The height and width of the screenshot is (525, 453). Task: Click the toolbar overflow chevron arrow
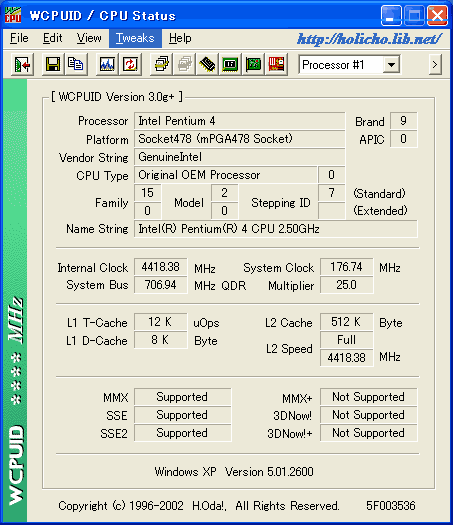(435, 64)
